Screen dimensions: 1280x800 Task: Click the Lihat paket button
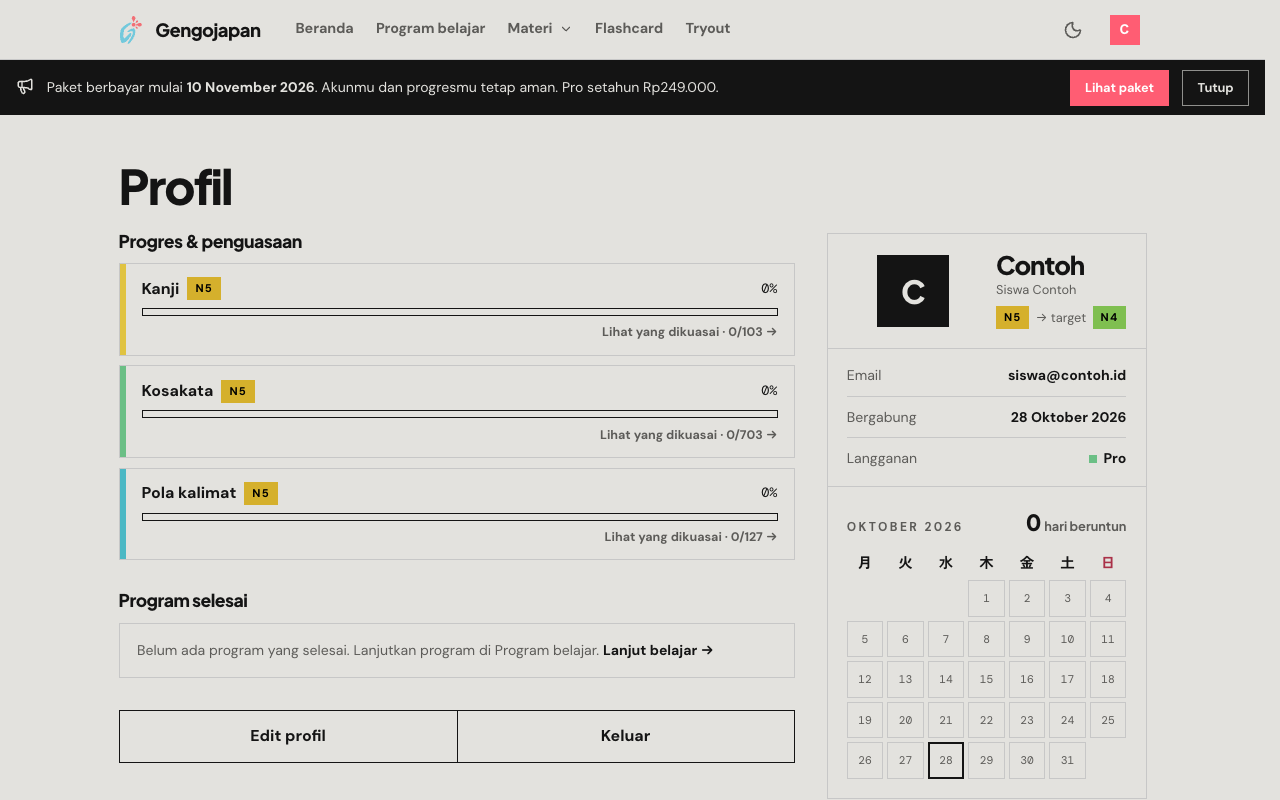(1119, 88)
